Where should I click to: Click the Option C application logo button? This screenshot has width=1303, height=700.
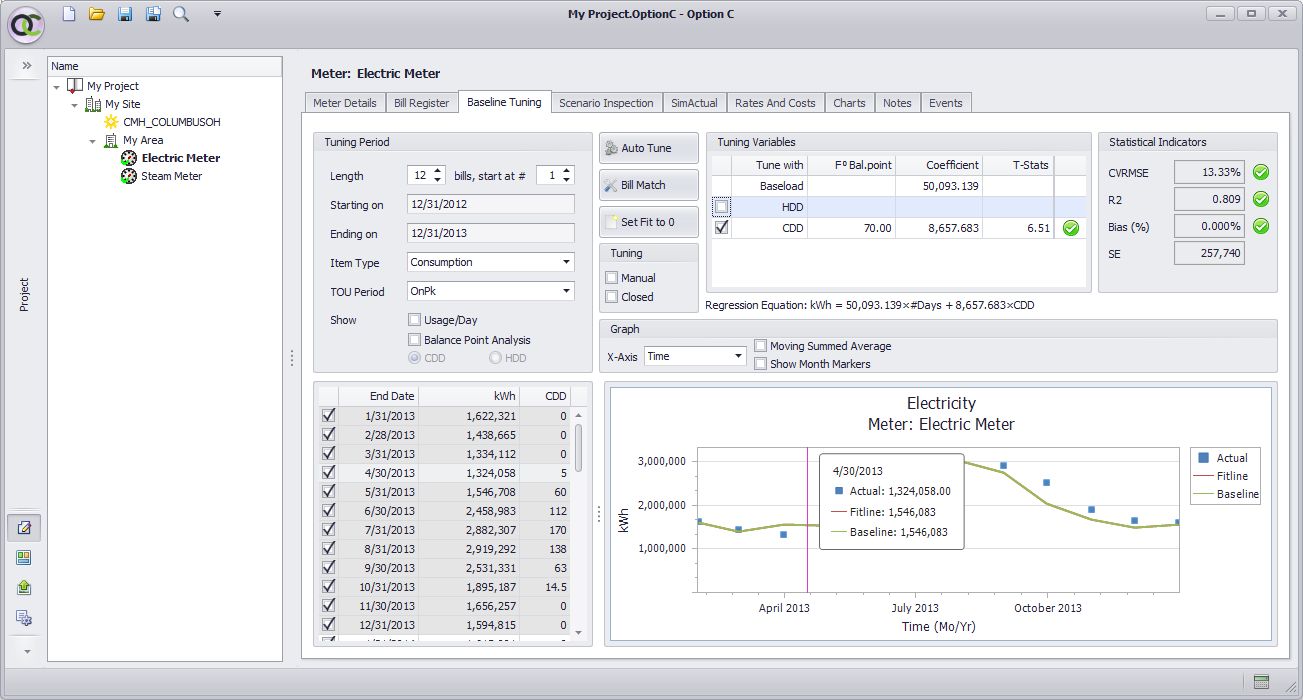(x=25, y=25)
